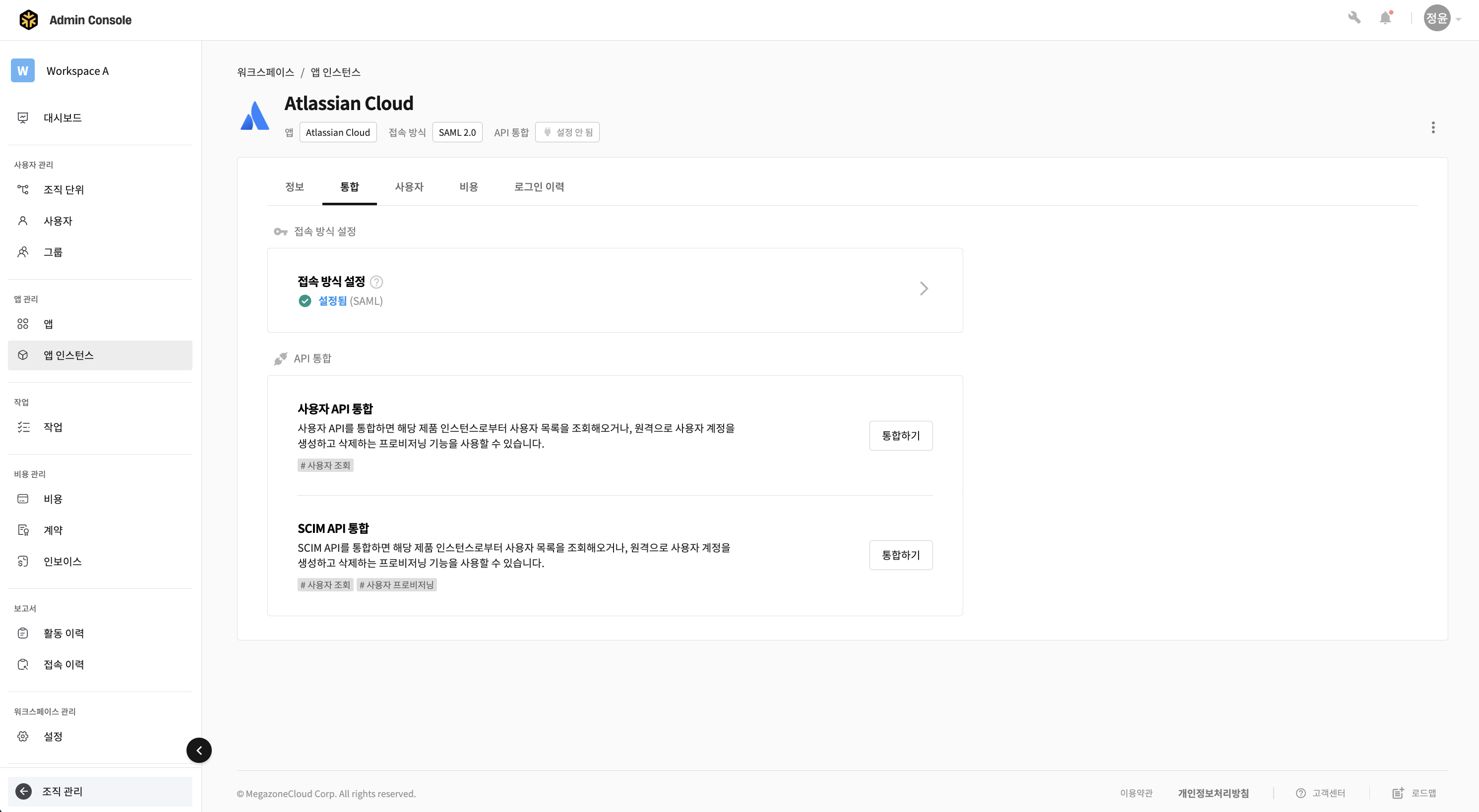This screenshot has width=1479, height=812.
Task: Open 비용 under 비용 관리
Action: tap(100, 499)
